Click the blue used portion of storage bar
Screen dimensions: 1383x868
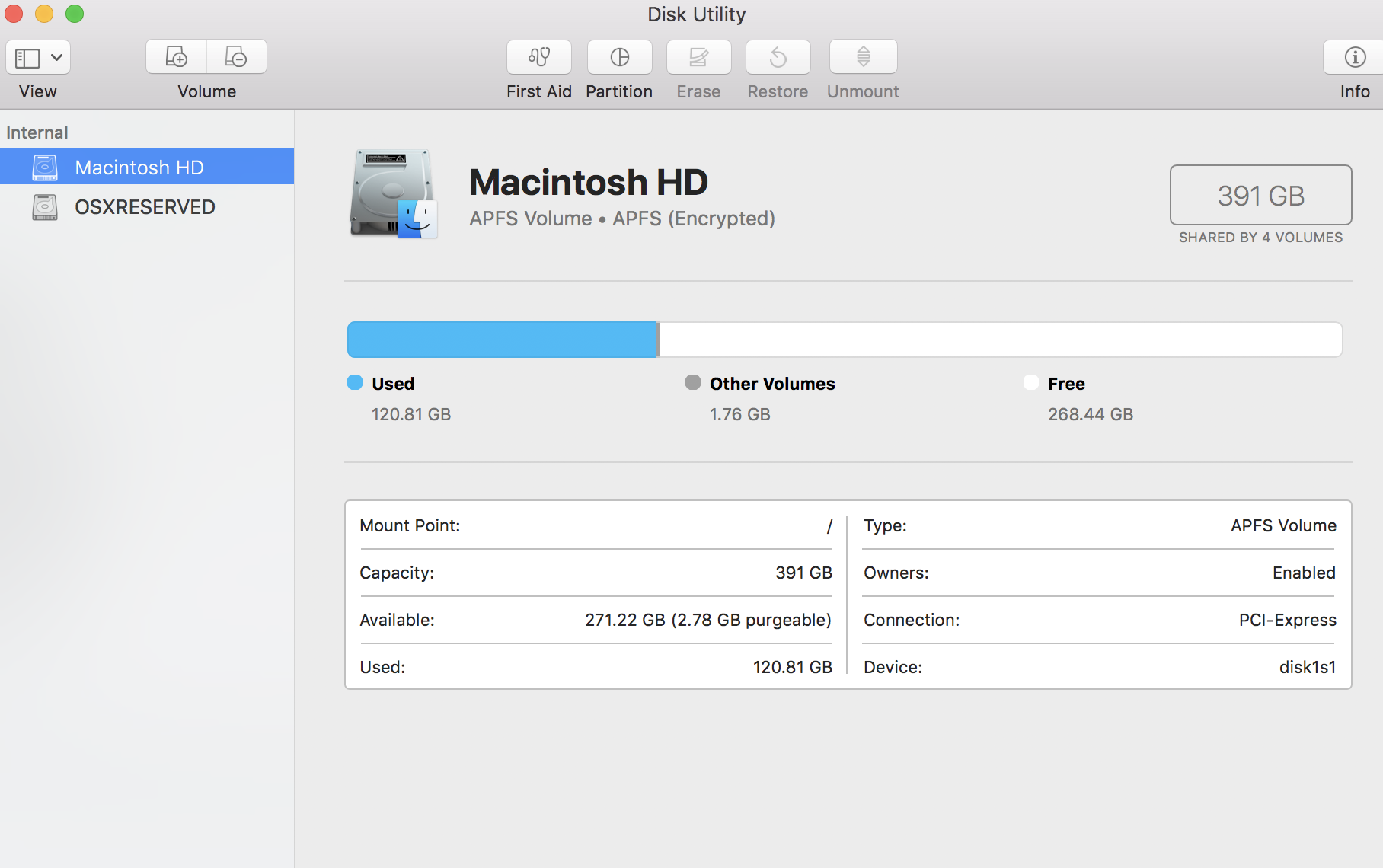pyautogui.click(x=503, y=340)
